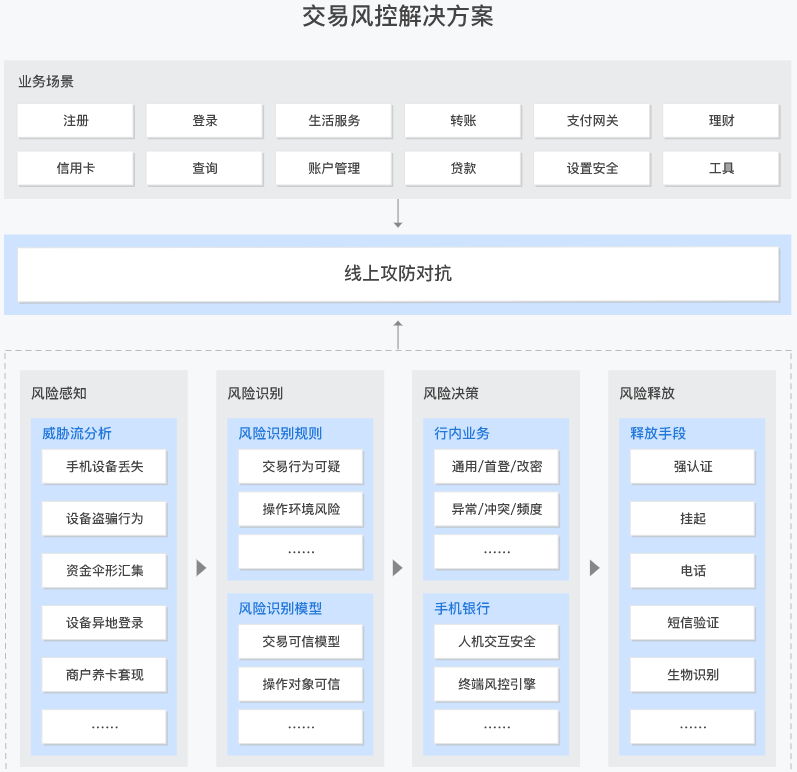Click the 强认证 box

693,467
